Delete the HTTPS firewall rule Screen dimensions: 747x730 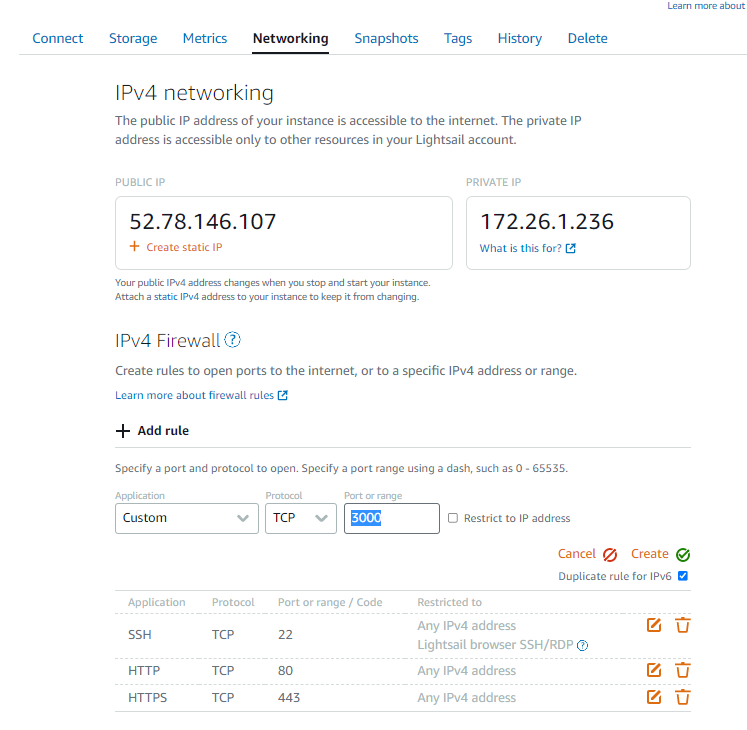point(683,697)
